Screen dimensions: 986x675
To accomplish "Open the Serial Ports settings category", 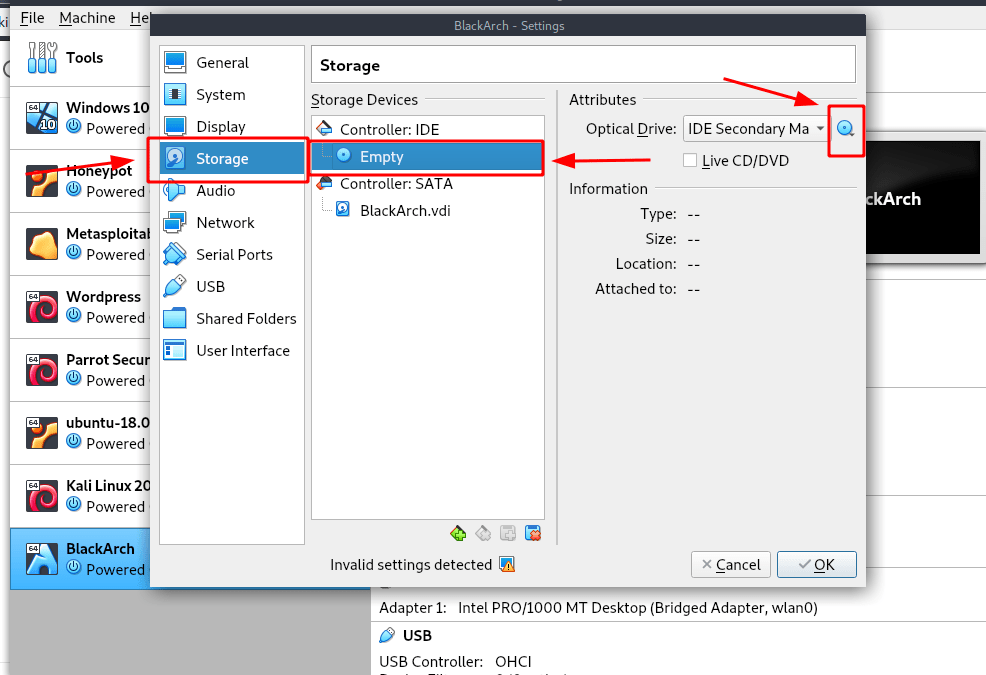I will pos(231,255).
